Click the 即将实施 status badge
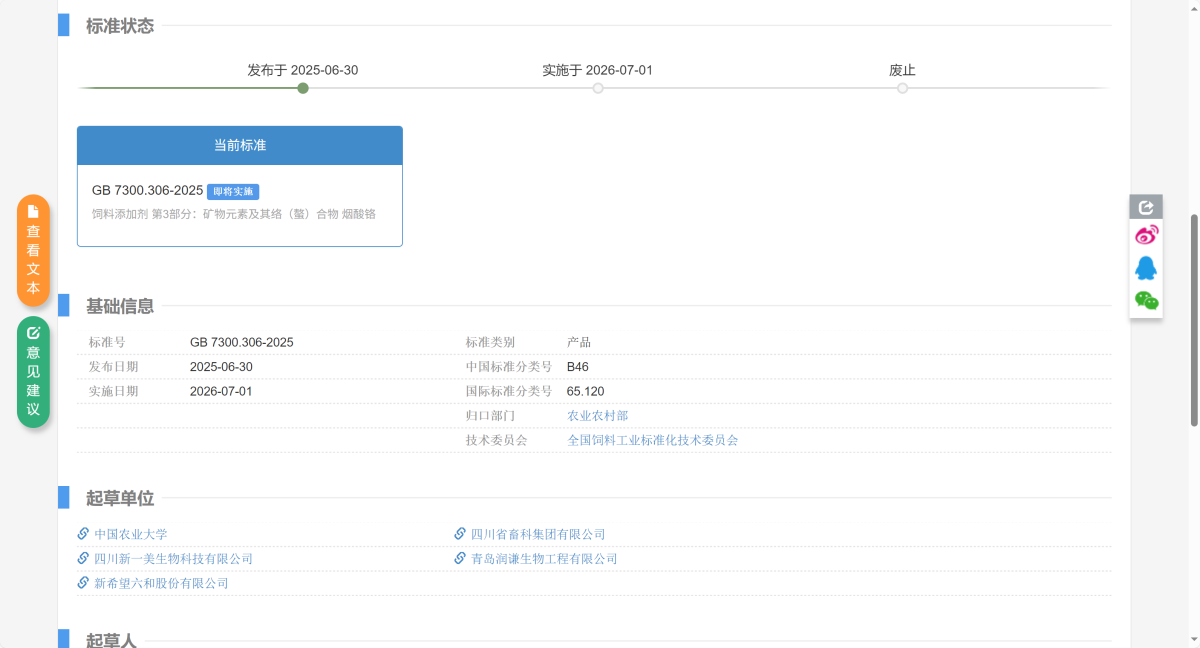The width and height of the screenshot is (1200, 648). (233, 191)
